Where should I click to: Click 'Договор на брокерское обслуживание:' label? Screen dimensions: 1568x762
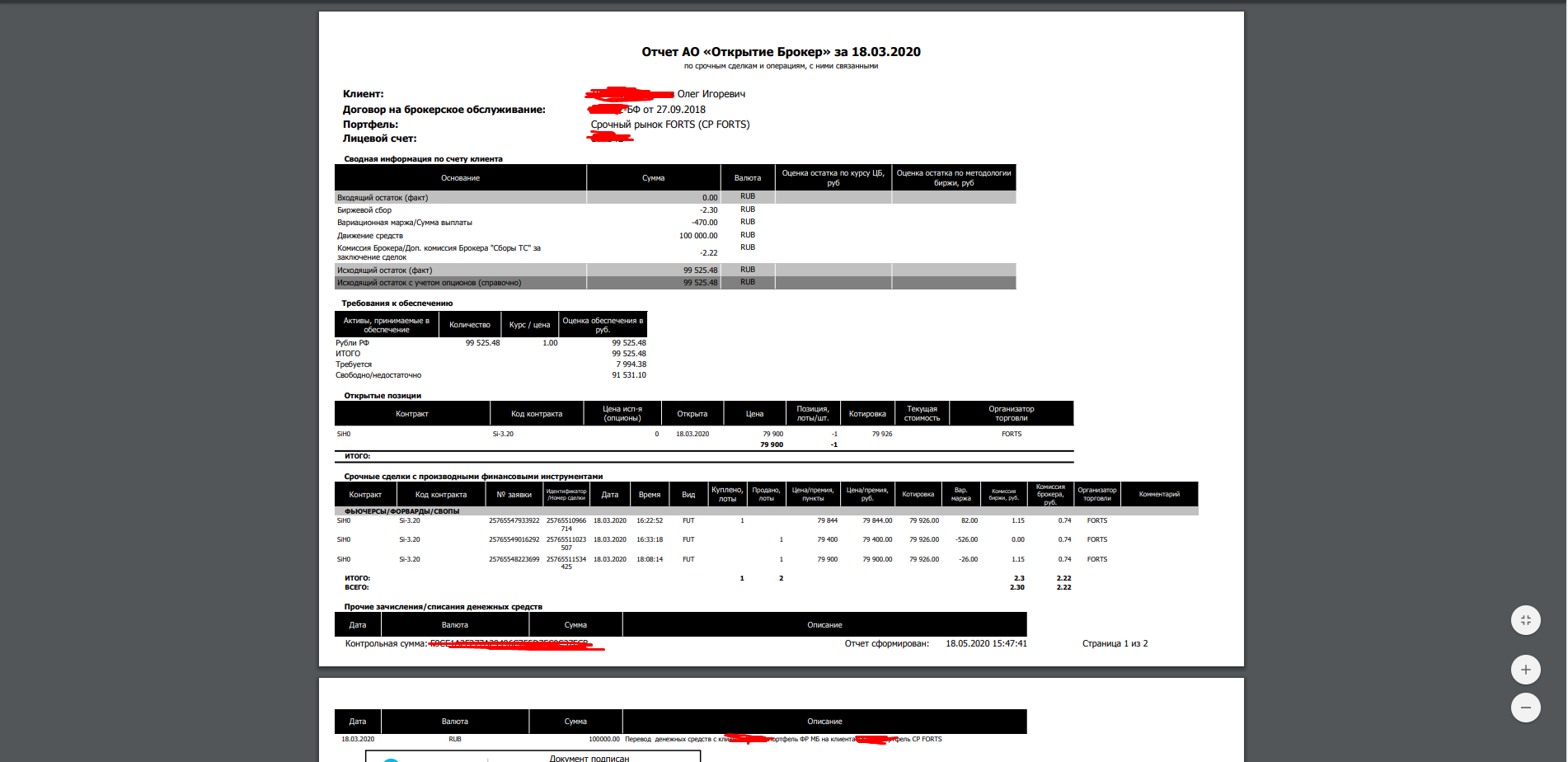(x=444, y=110)
